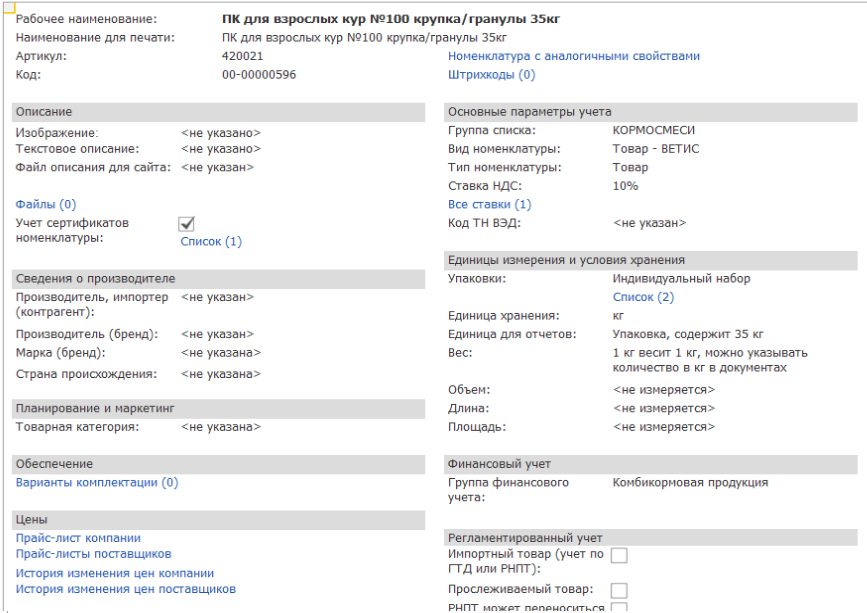Open Номенклатура с аналогичными свойствами link
The height and width of the screenshot is (613, 867).
click(x=573, y=56)
